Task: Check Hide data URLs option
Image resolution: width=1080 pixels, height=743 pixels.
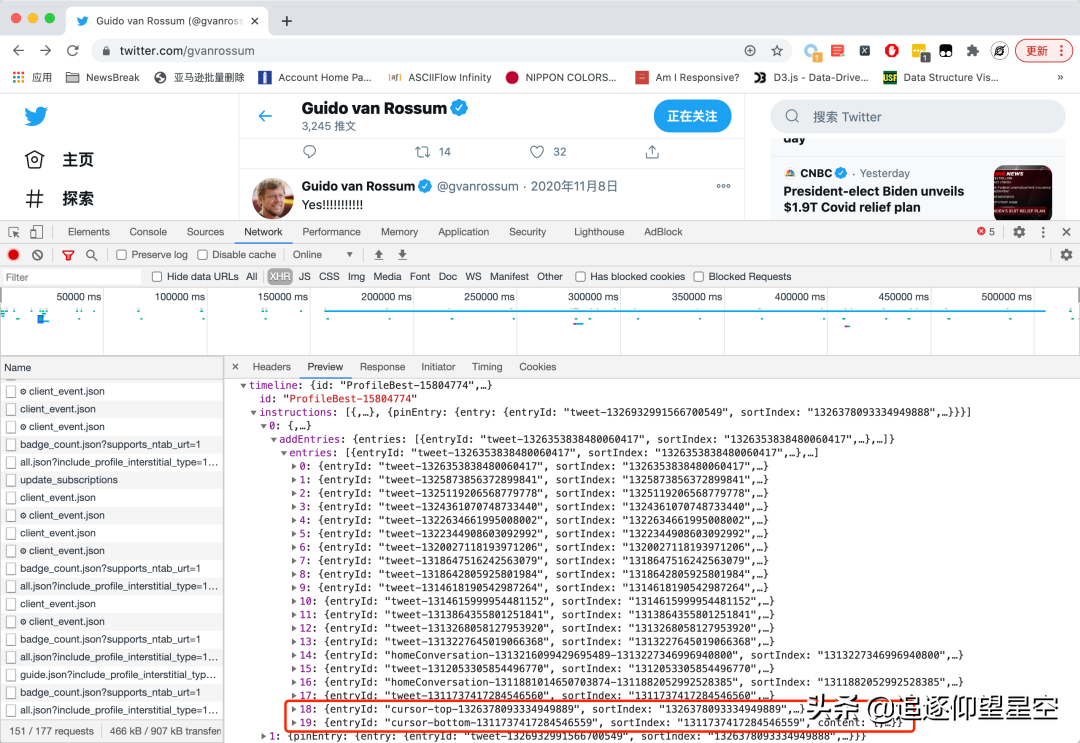Action: 157,277
